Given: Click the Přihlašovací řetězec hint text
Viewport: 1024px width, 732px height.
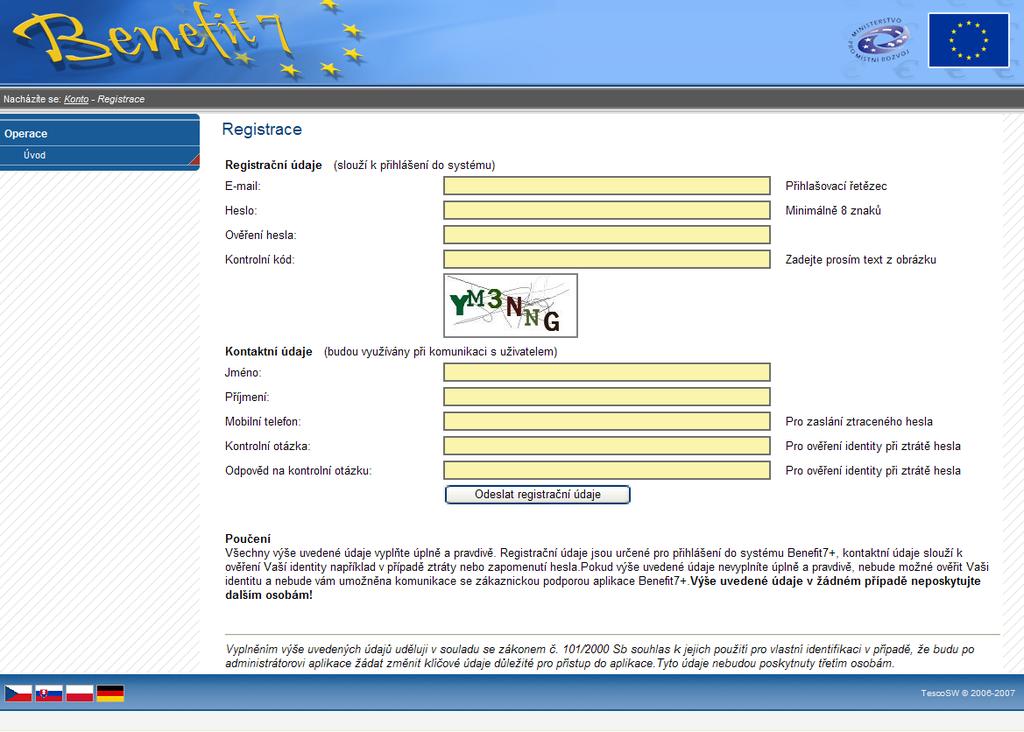Looking at the screenshot, I should 836,186.
